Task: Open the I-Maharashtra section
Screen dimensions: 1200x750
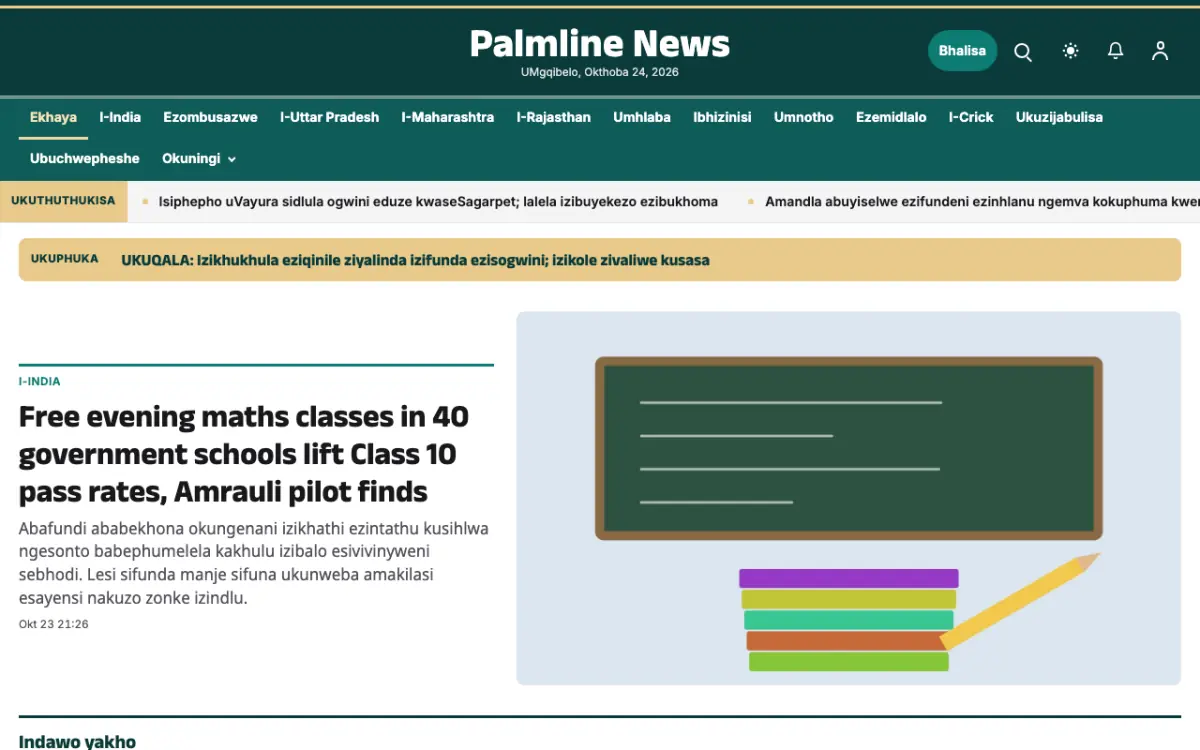Action: [447, 117]
